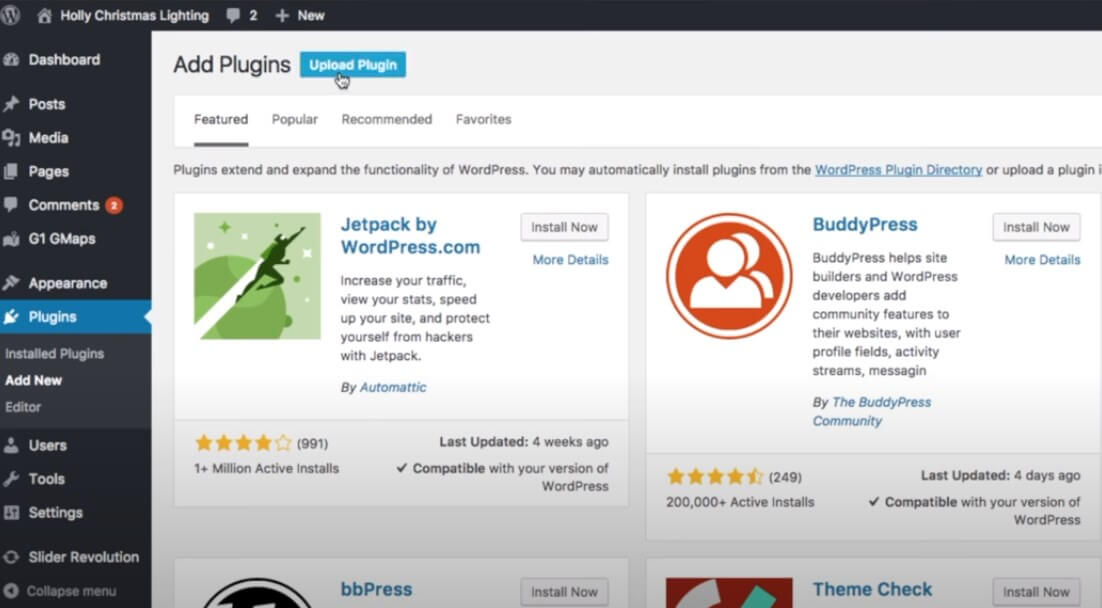Image resolution: width=1102 pixels, height=608 pixels.
Task: Open the WordPress Plugin Directory link
Action: click(898, 170)
